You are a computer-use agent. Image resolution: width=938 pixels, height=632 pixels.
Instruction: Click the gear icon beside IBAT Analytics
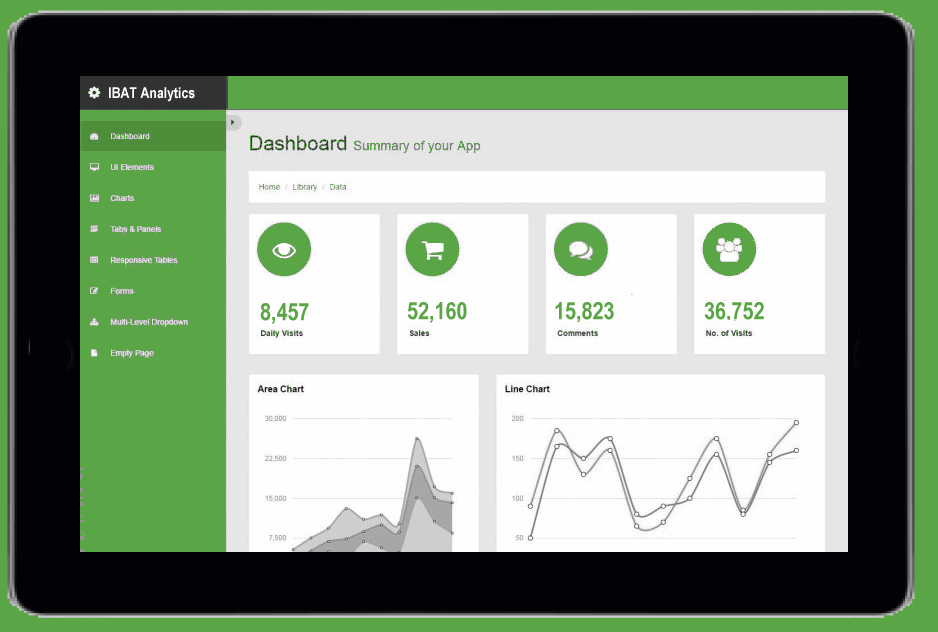click(x=94, y=93)
